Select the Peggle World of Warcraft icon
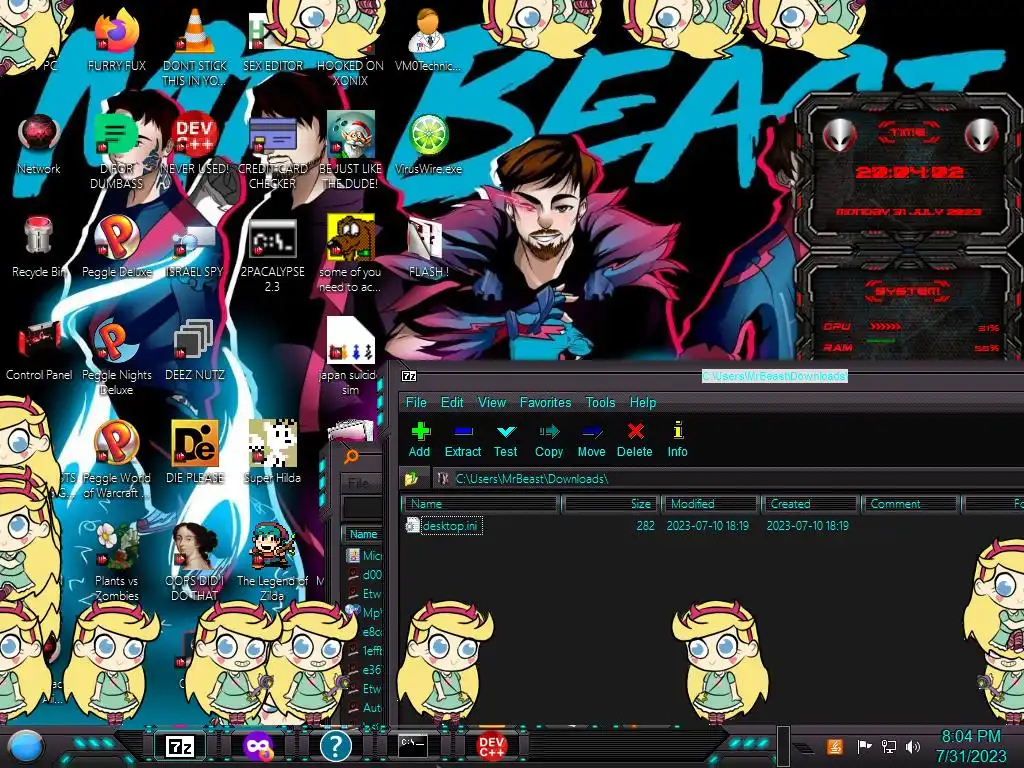Viewport: 1024px width, 768px height. (116, 460)
